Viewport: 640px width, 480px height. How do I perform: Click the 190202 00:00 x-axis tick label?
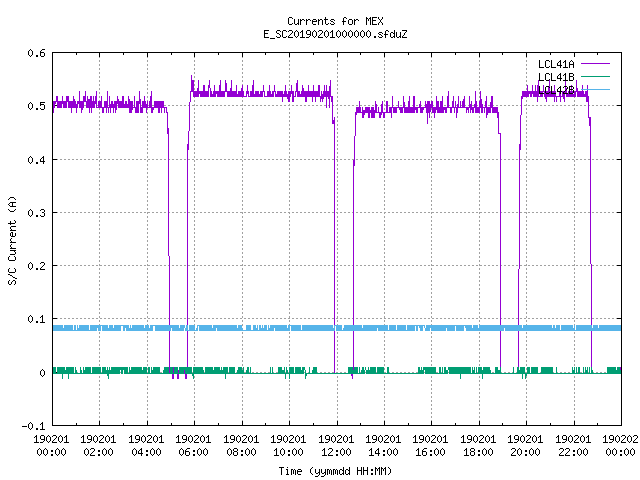(x=620, y=446)
